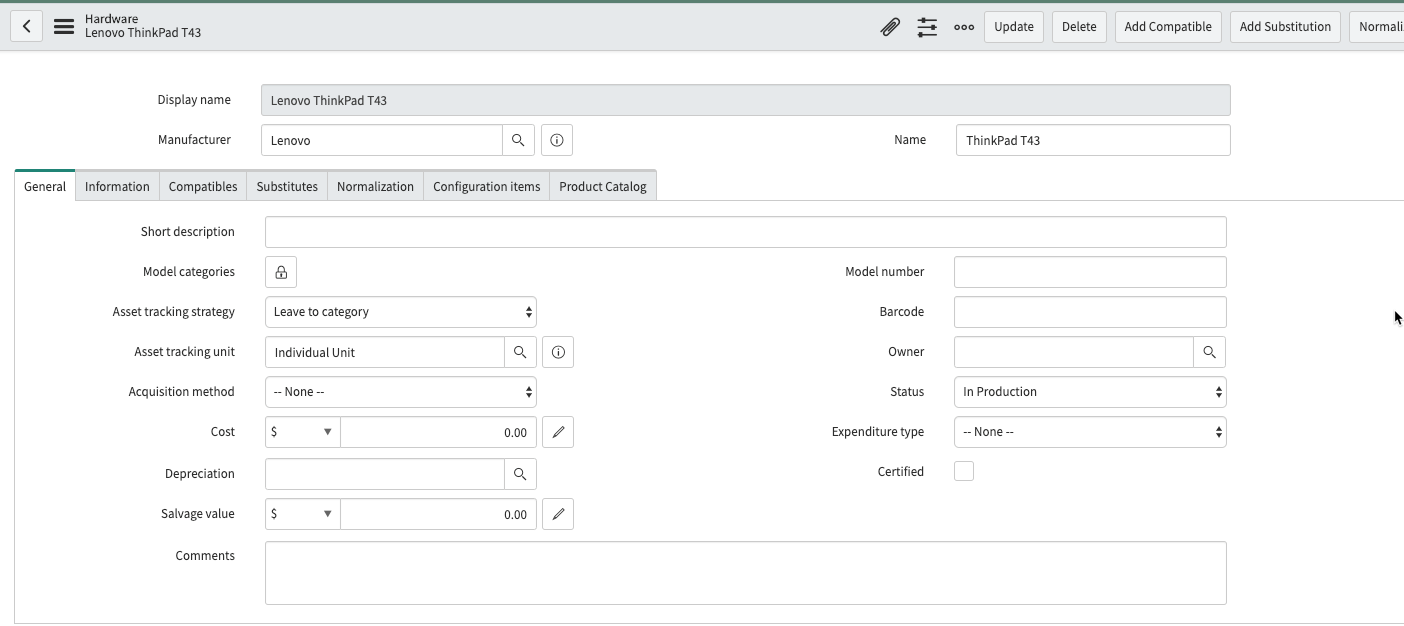Unlock the Model categories lock icon
Image resolution: width=1404 pixels, height=626 pixels.
[x=281, y=272]
